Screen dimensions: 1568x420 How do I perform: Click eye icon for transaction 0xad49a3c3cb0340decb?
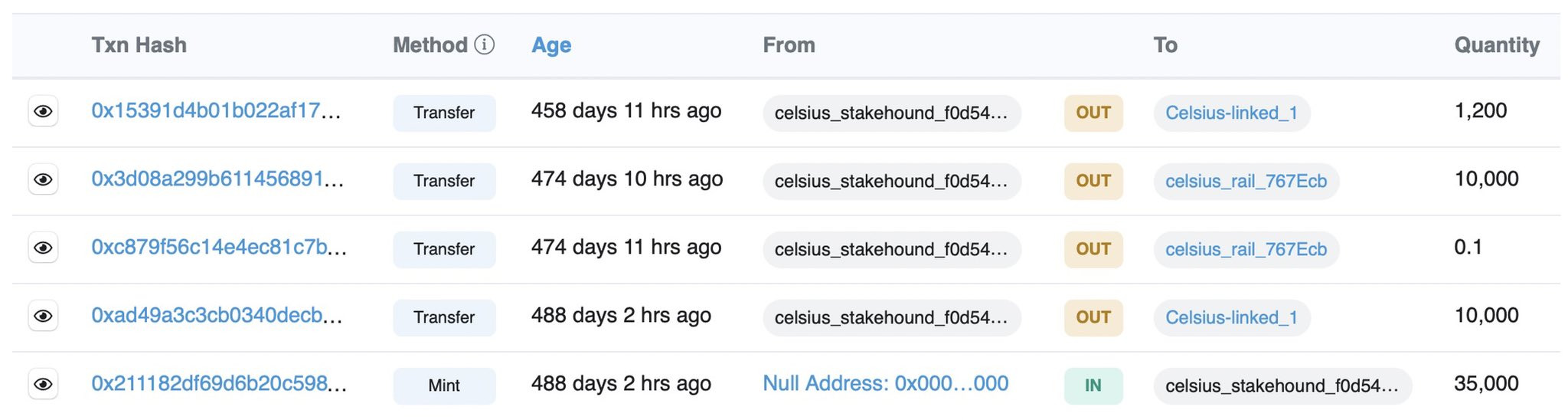click(x=44, y=317)
